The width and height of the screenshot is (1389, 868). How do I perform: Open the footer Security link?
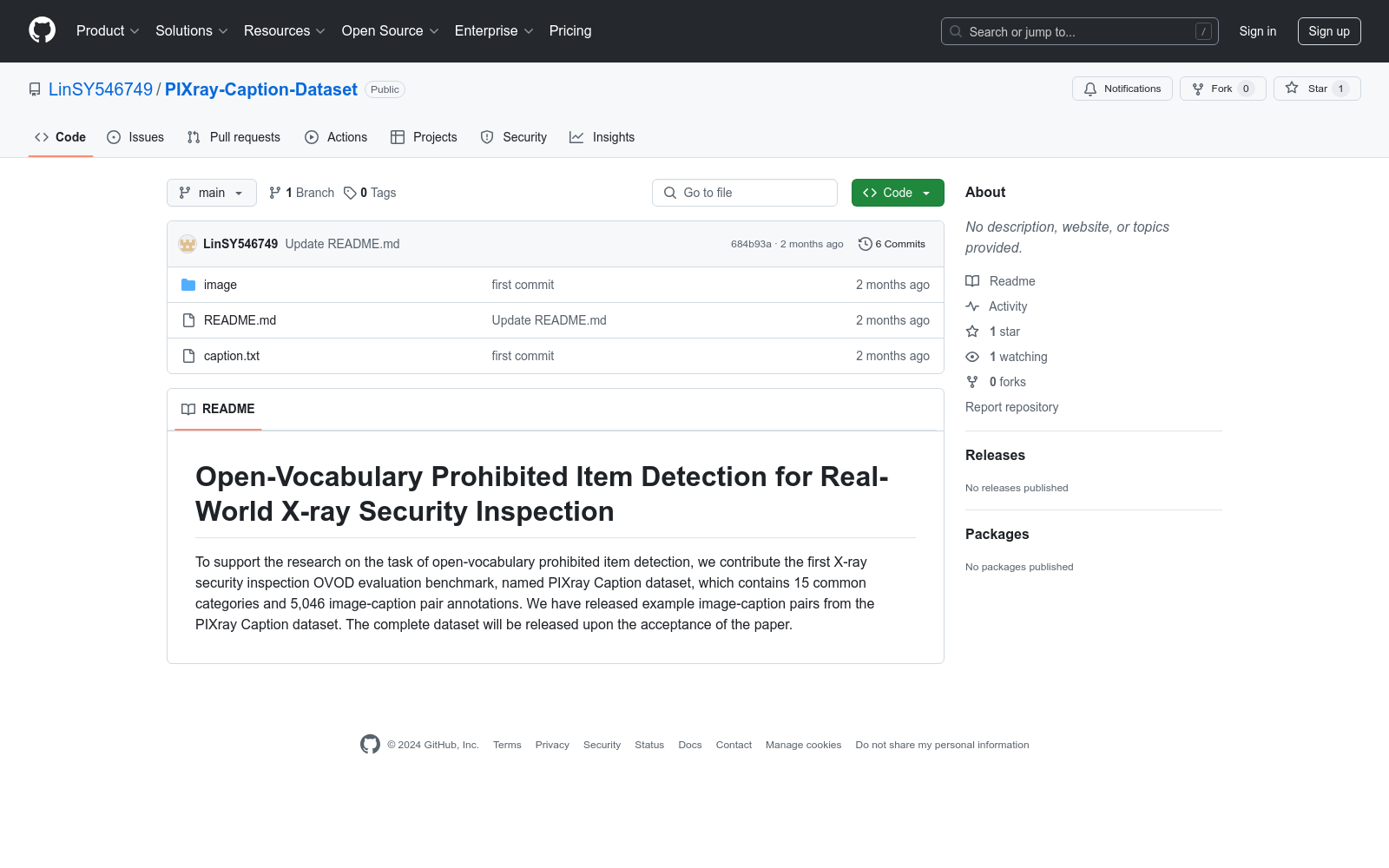(602, 745)
